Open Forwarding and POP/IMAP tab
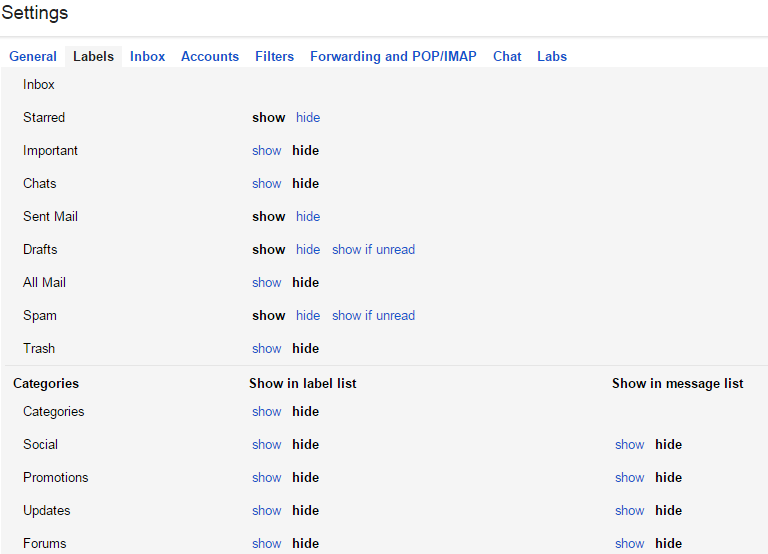 click(x=393, y=57)
